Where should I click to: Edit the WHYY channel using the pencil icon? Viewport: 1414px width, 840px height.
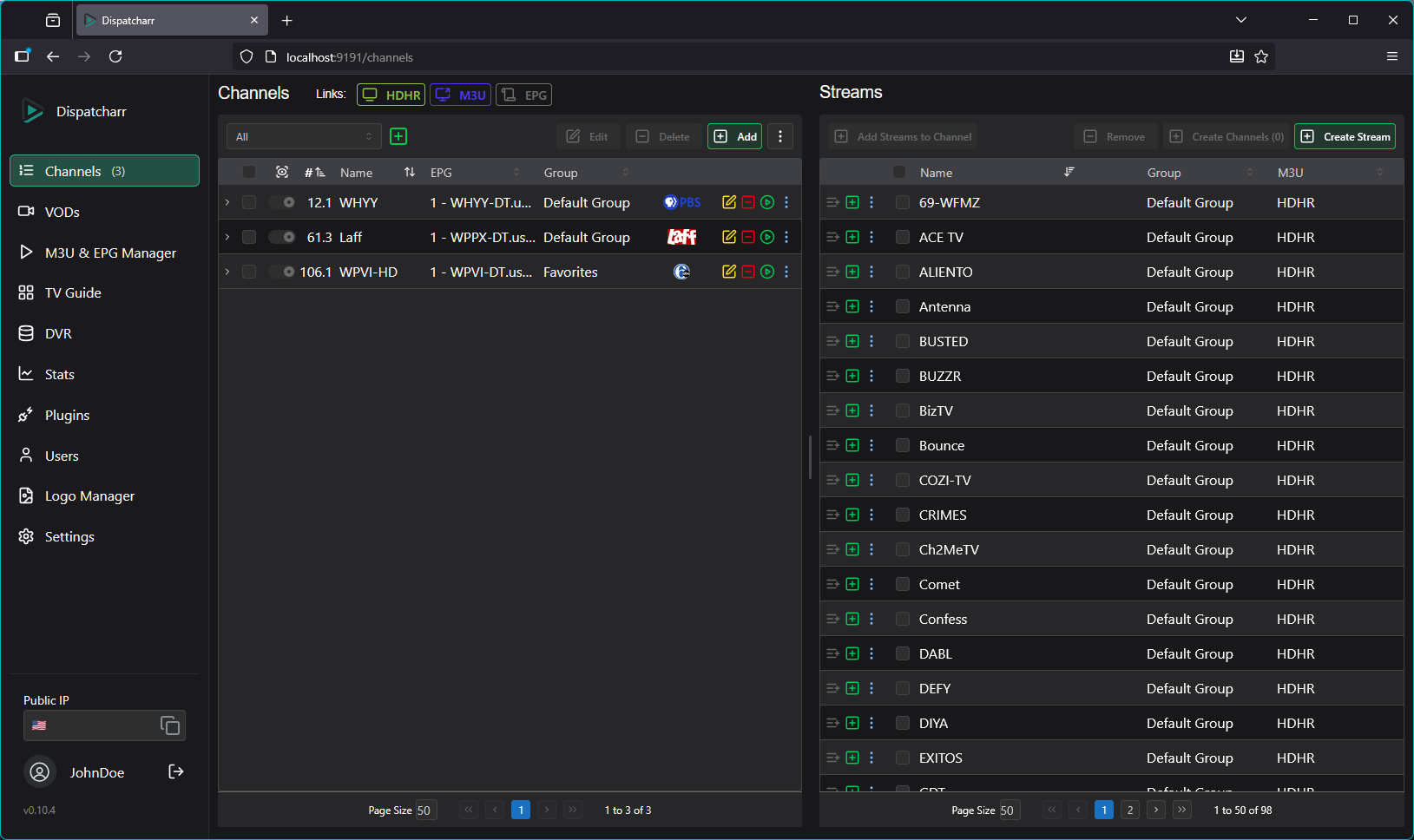click(729, 202)
